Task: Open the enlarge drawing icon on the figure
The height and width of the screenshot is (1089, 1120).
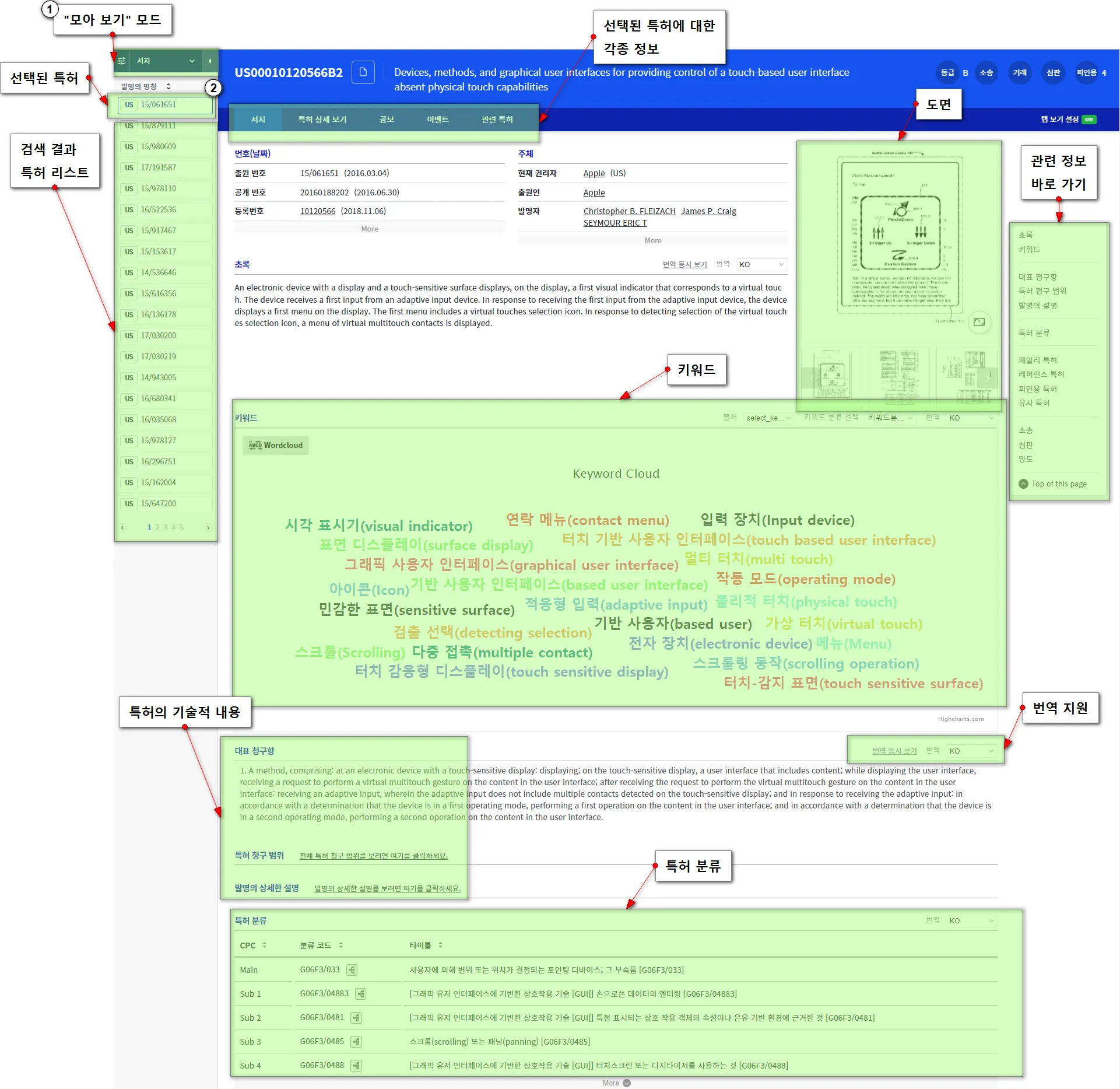Action: 979,322
